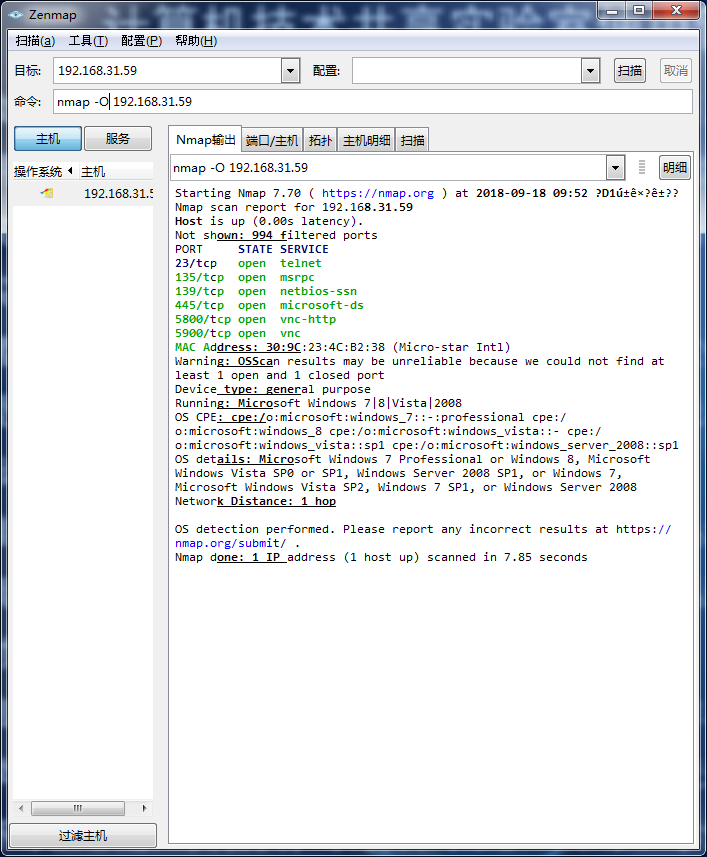Click the 'vnc-http' service text
This screenshot has width=707, height=857.
pos(308,319)
